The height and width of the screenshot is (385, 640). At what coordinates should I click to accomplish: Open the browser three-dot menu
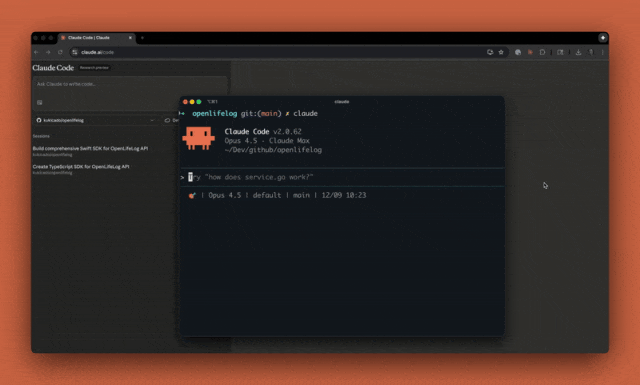602,52
